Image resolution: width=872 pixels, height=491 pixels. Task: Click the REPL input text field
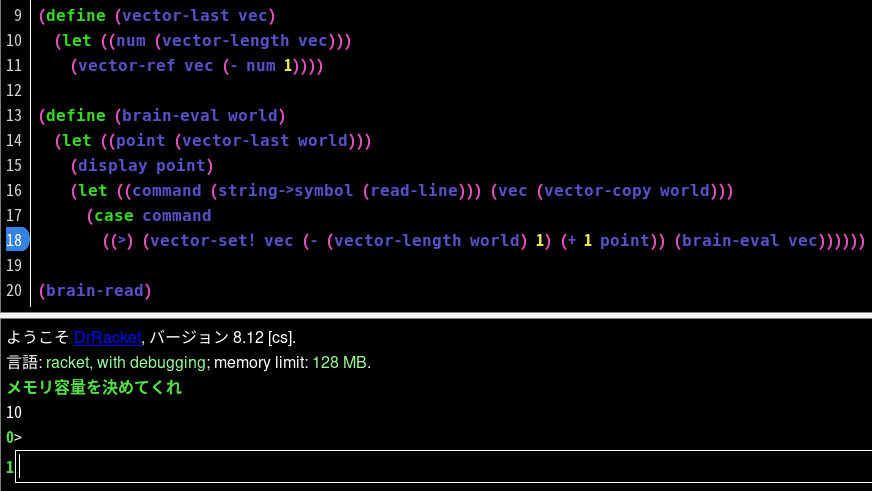443,467
